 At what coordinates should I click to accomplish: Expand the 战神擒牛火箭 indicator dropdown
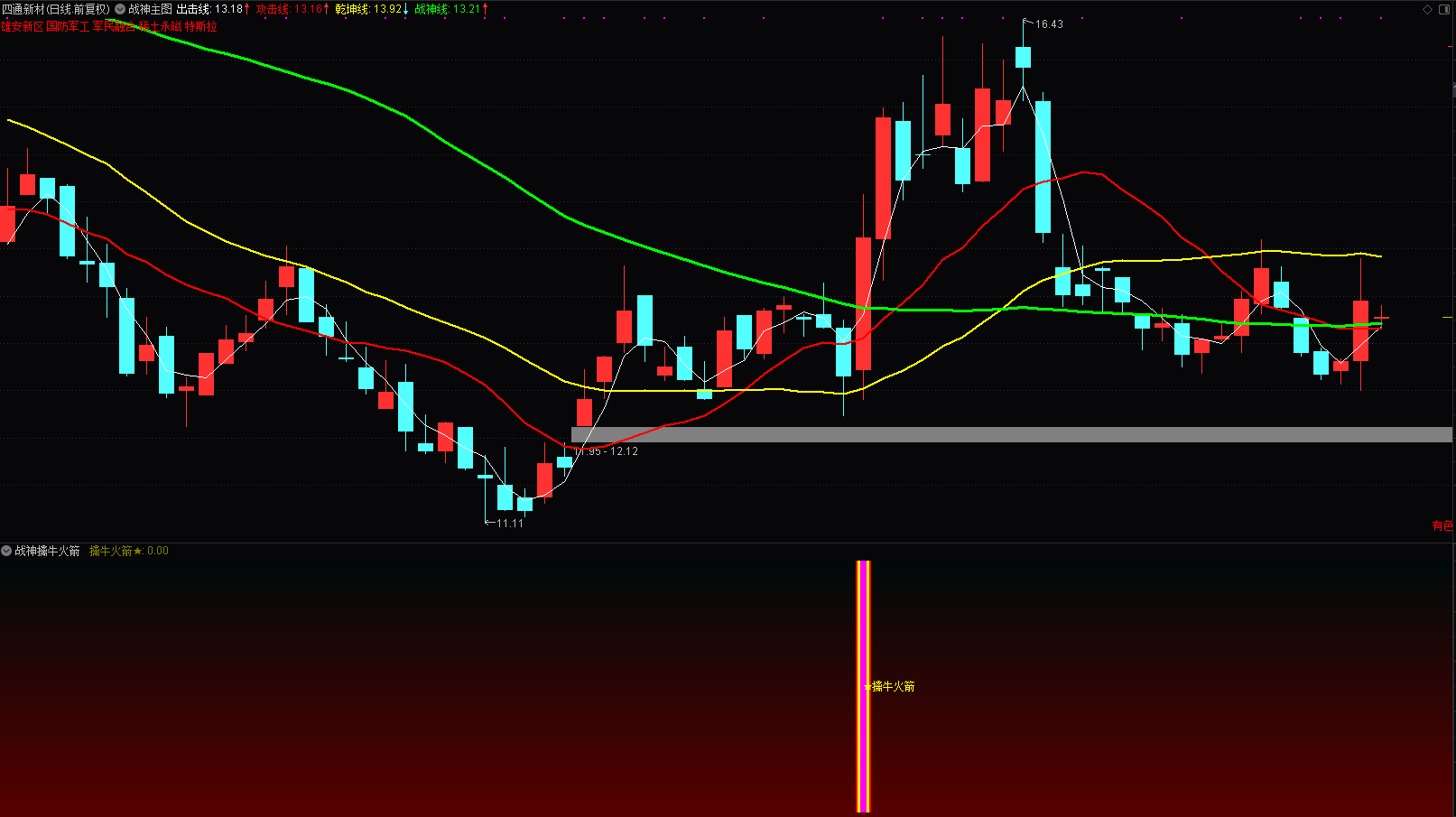6,551
